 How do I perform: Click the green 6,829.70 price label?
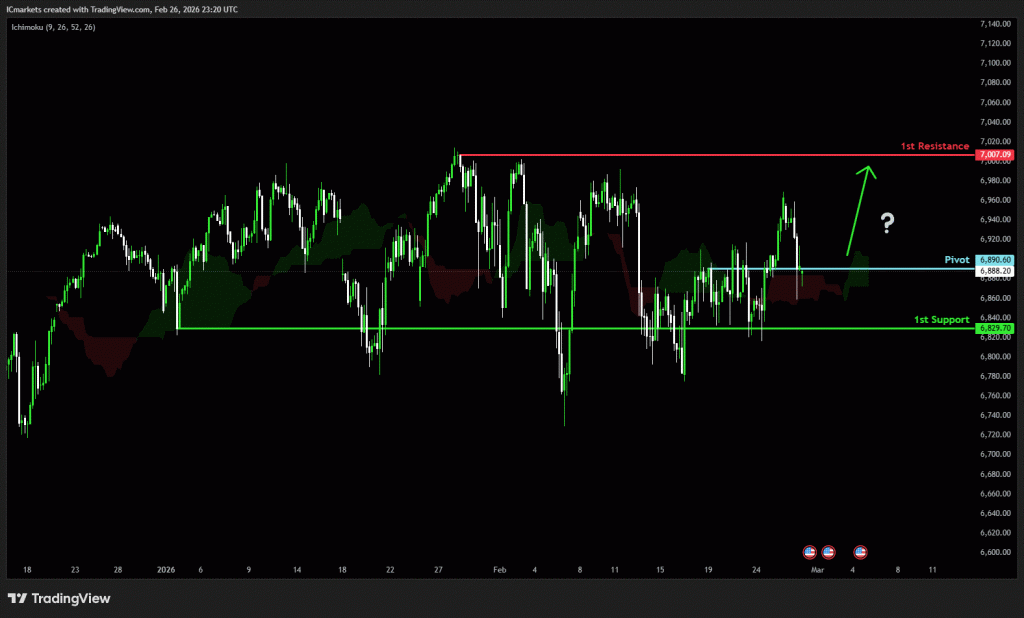996,328
